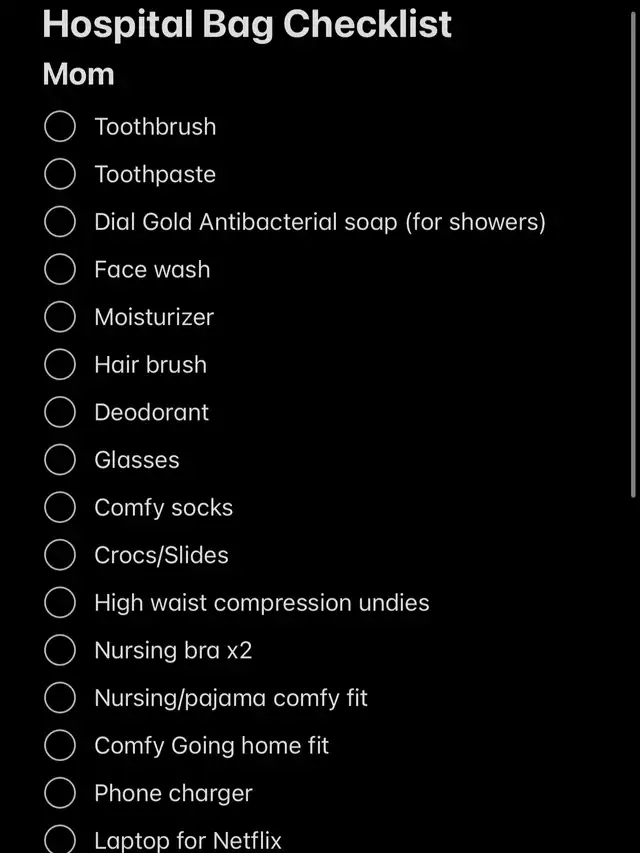The width and height of the screenshot is (640, 853).
Task: Place cursor in the Mom heading
Action: pos(78,75)
